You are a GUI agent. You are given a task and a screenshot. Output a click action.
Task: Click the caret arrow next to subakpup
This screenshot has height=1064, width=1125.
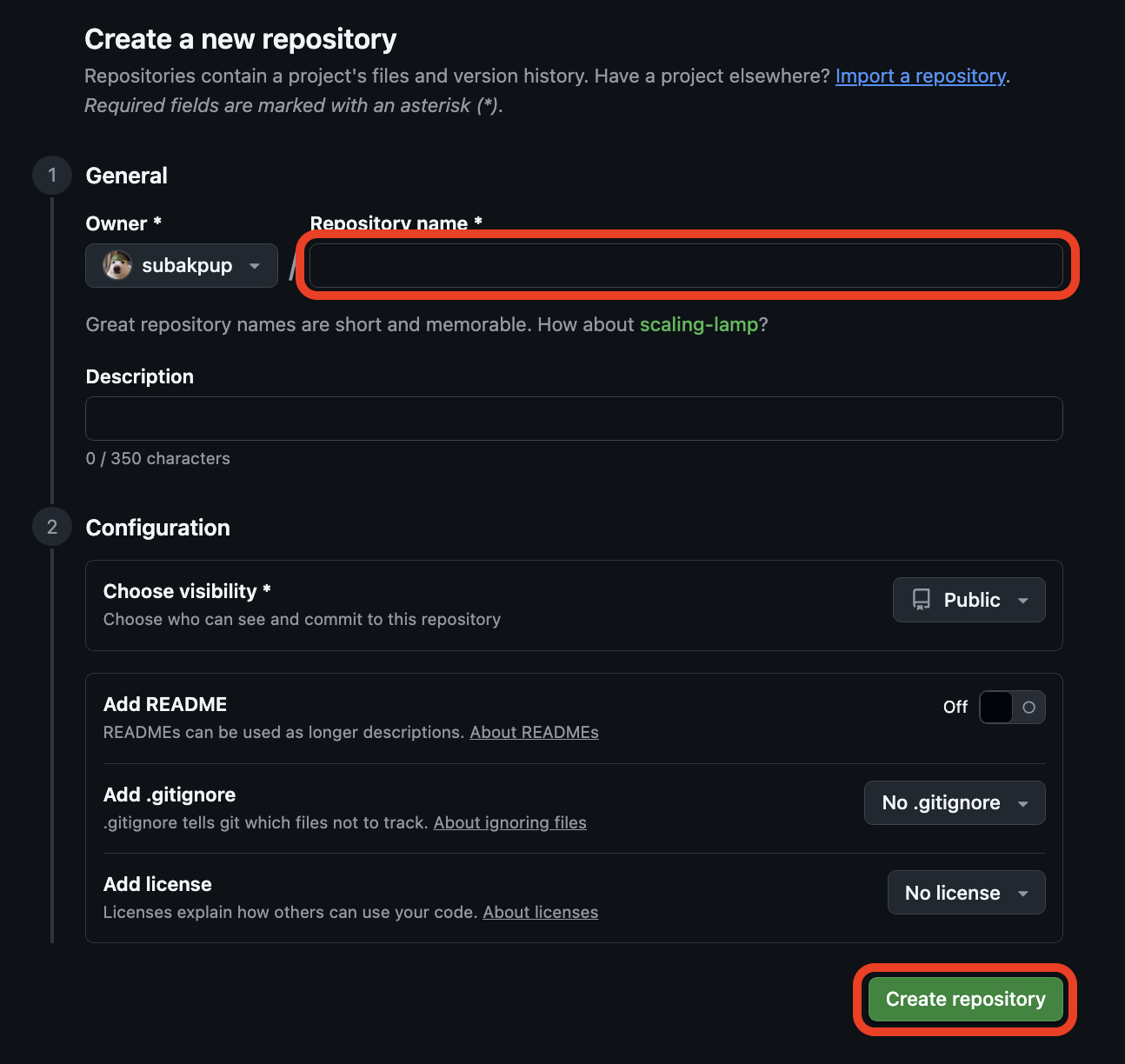coord(255,266)
